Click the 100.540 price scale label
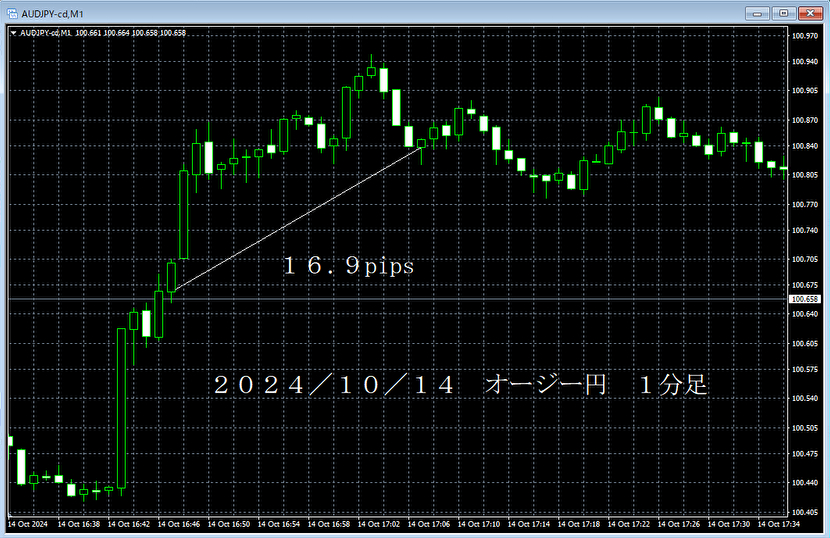This screenshot has width=830, height=538. (x=805, y=398)
